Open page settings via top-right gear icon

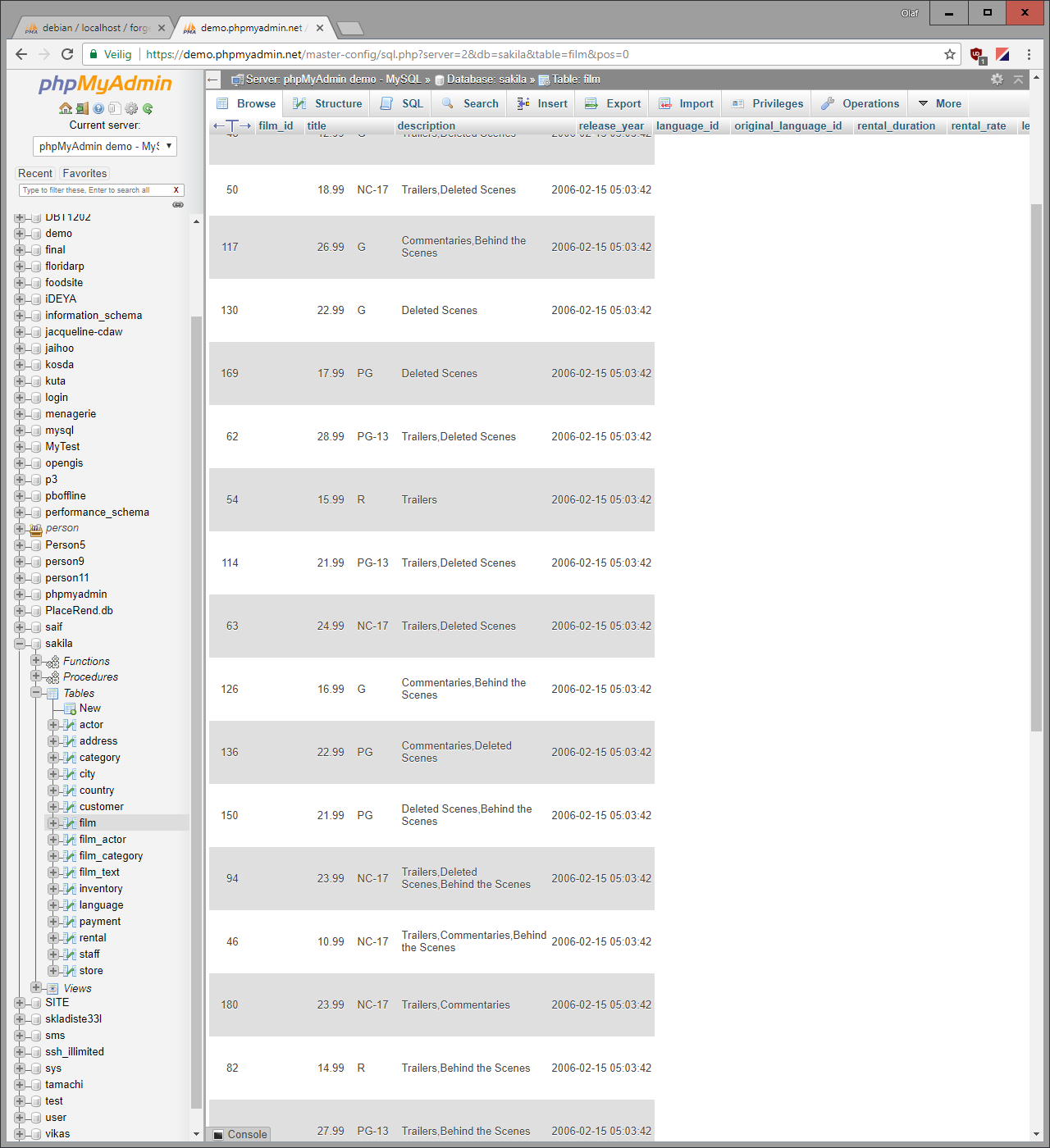point(997,80)
